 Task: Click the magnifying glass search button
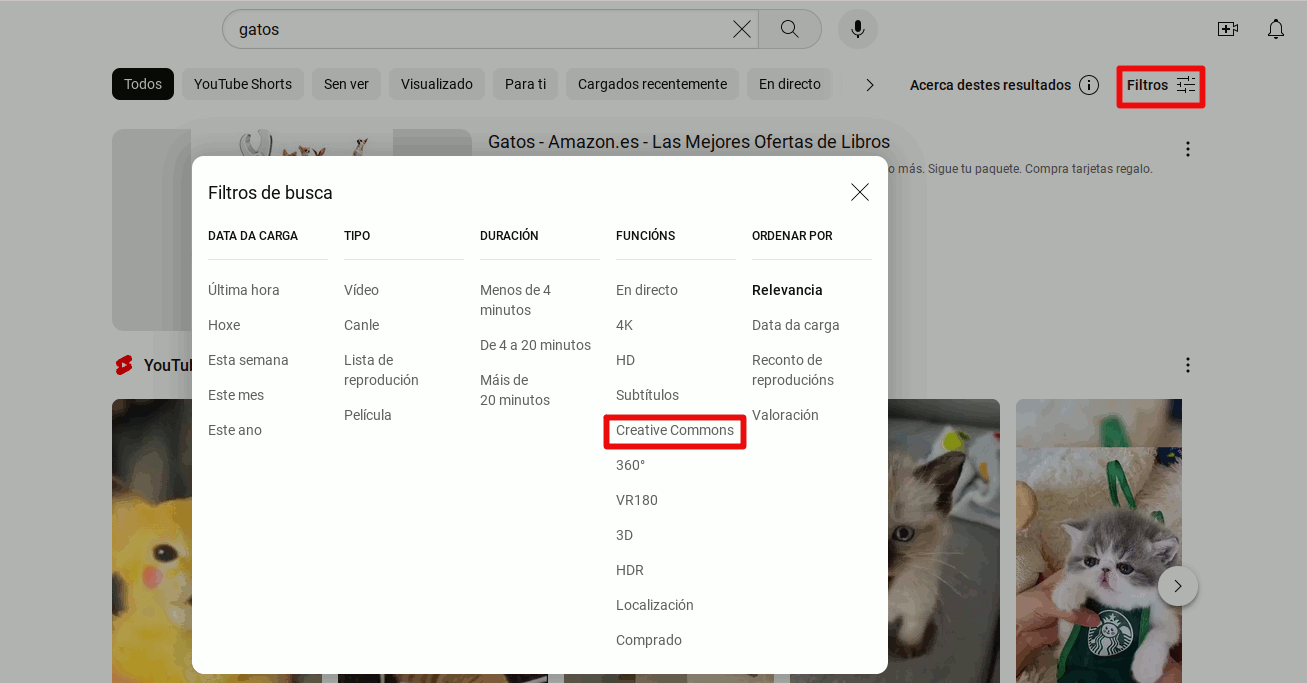(789, 29)
